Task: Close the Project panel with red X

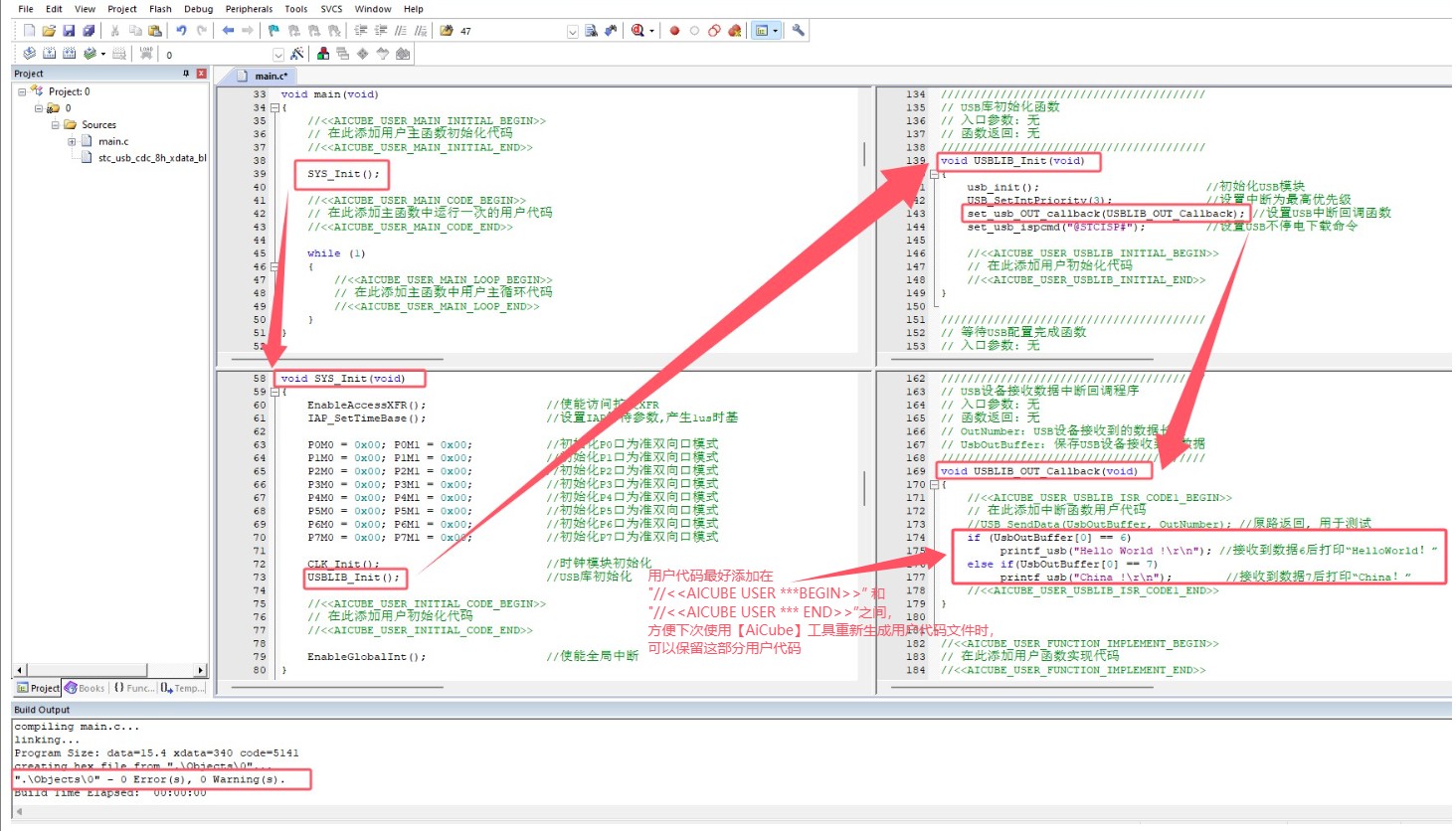Action: pyautogui.click(x=201, y=74)
